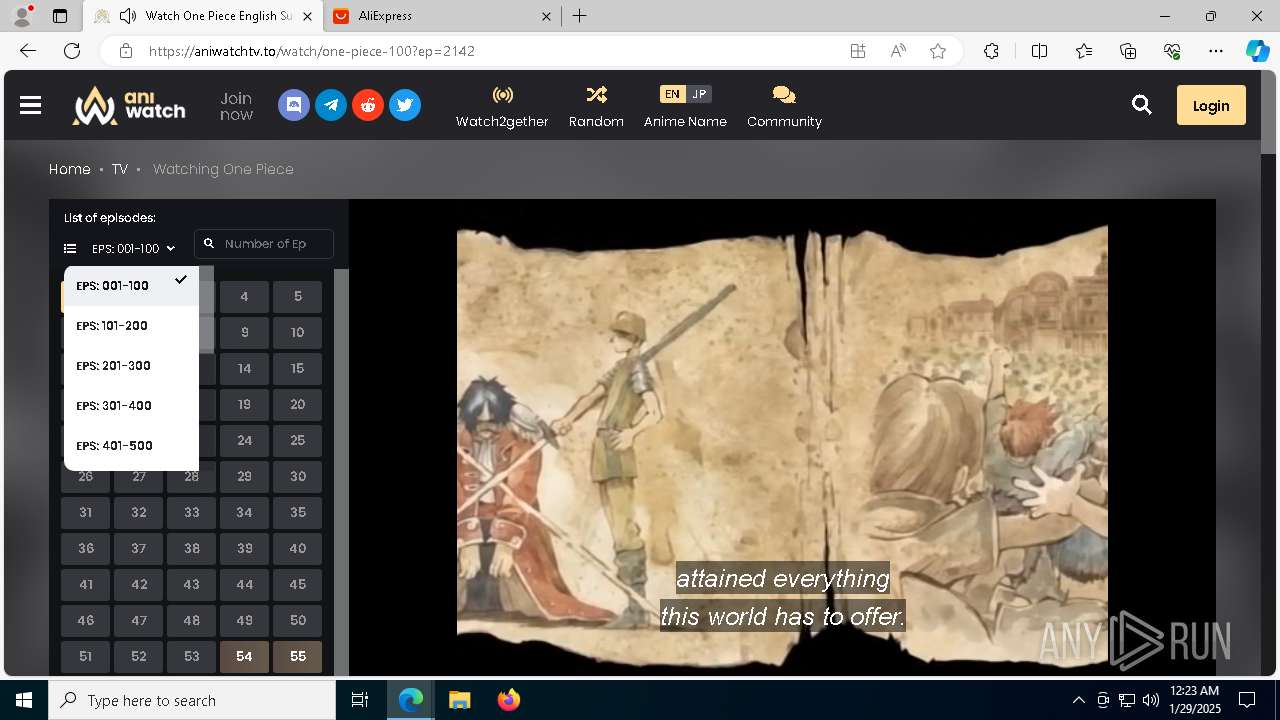Open episode 5
The width and height of the screenshot is (1280, 720).
pyautogui.click(x=297, y=297)
